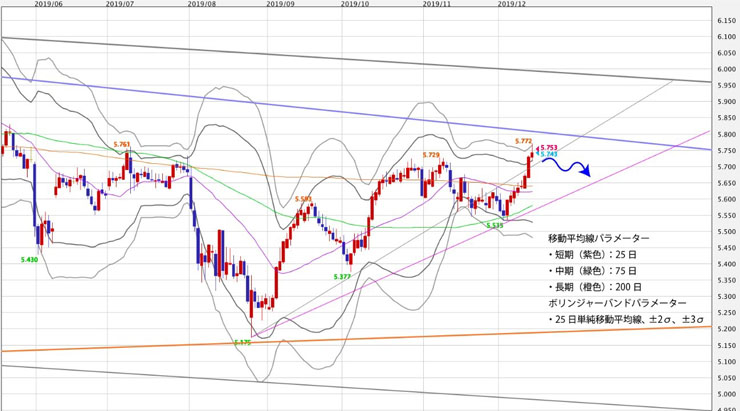Image resolution: width=740 pixels, height=411 pixels.
Task: Click the 5.600 price axis value
Action: (x=727, y=200)
